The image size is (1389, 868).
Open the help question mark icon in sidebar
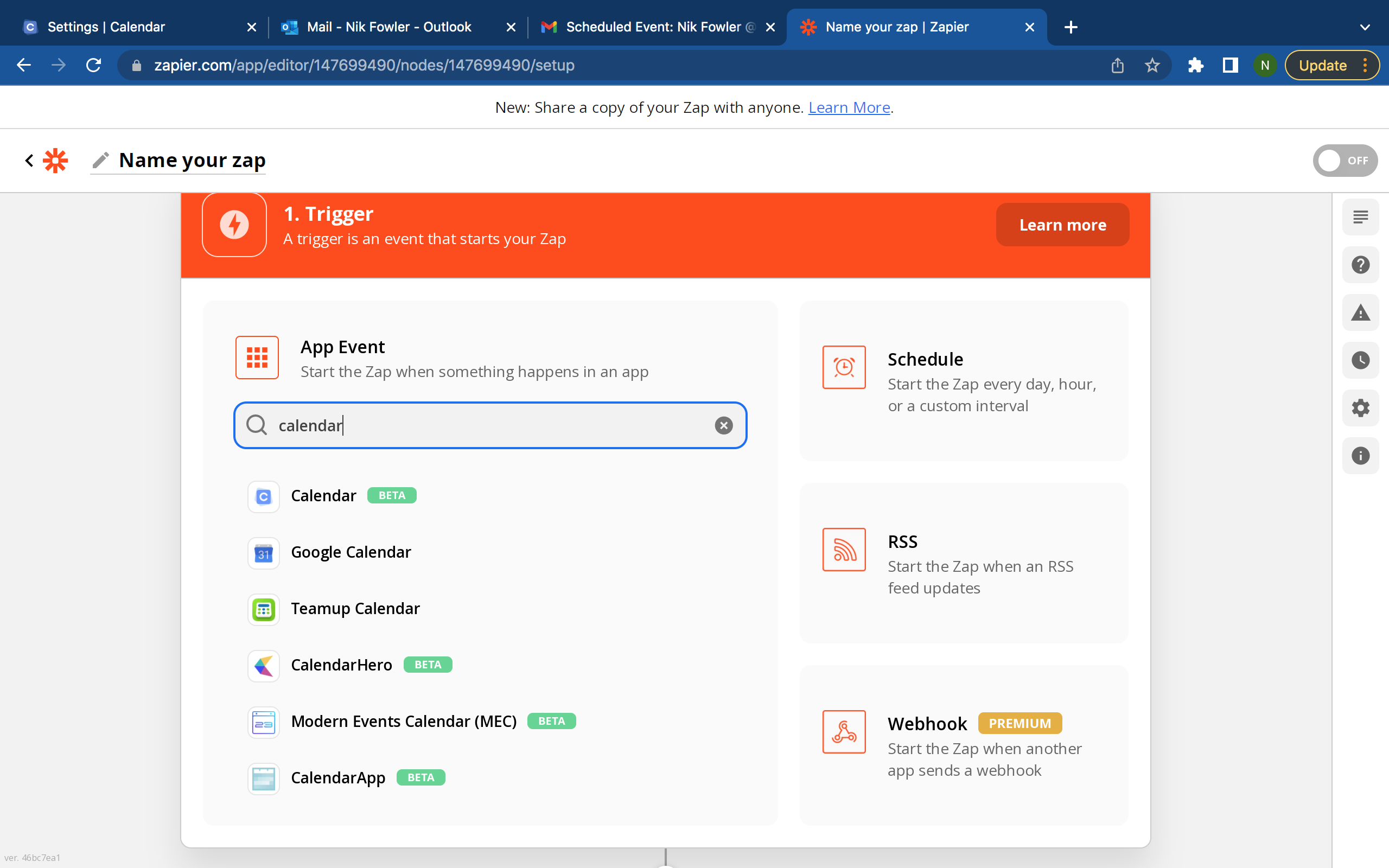click(x=1360, y=265)
